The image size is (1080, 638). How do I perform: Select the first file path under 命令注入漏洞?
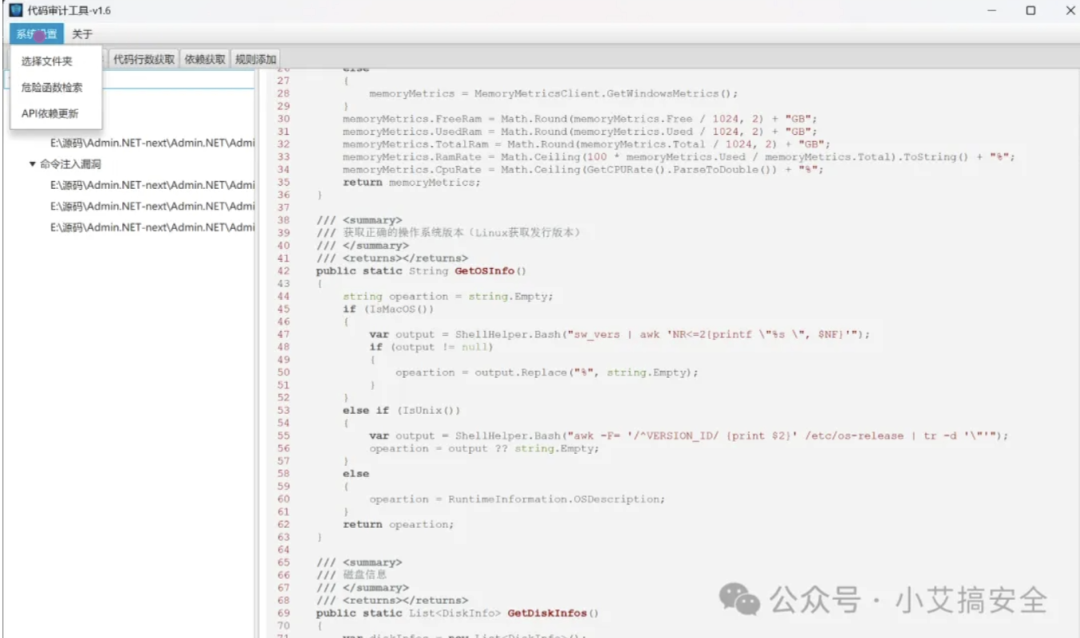pyautogui.click(x=152, y=185)
